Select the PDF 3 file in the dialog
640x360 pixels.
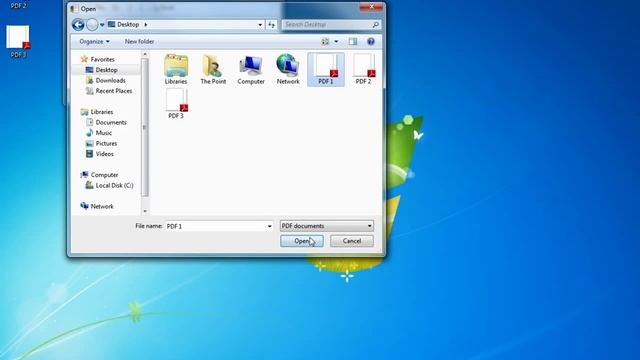(176, 104)
